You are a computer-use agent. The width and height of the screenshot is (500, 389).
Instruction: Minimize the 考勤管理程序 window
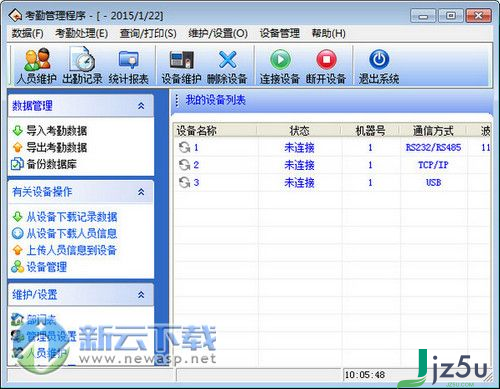point(423,16)
